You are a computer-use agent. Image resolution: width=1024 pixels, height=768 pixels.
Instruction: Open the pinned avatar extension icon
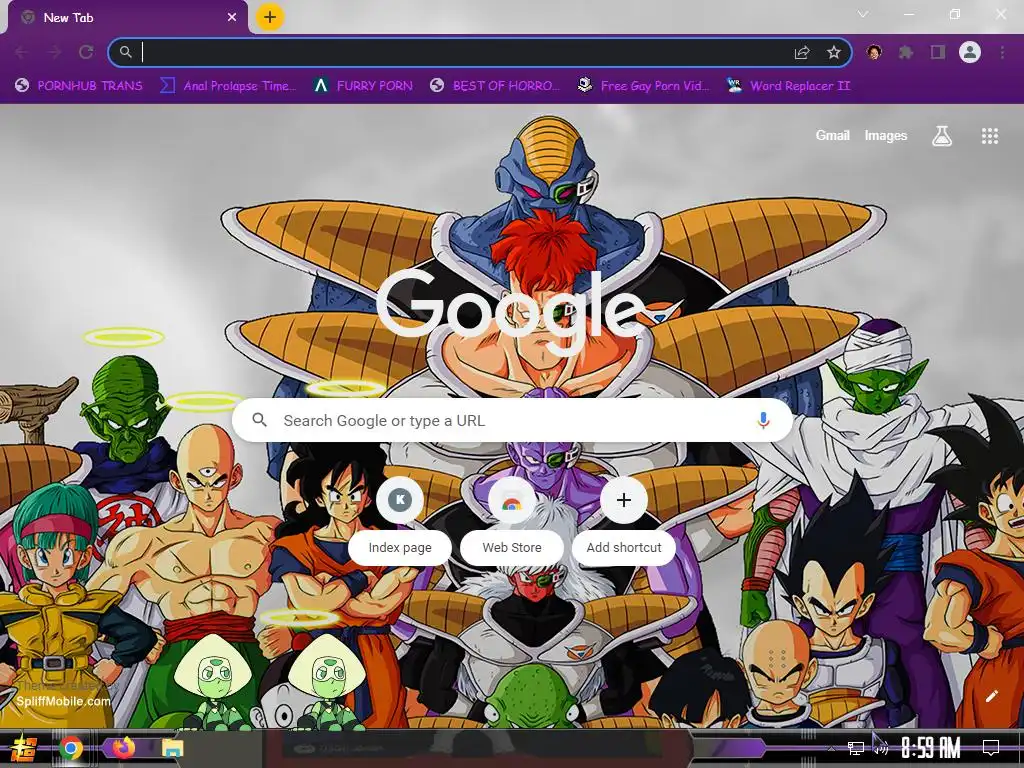(874, 52)
